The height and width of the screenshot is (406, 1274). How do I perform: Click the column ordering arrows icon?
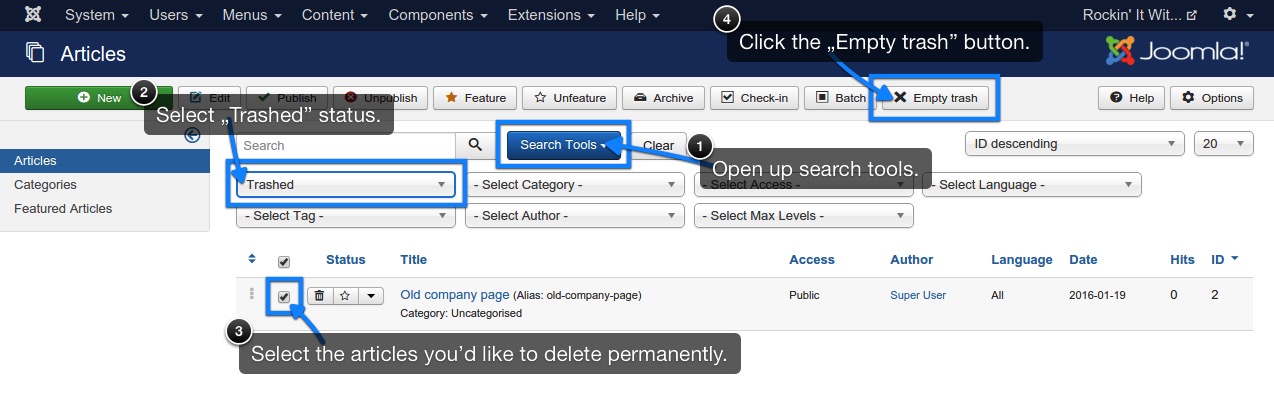[x=252, y=260]
